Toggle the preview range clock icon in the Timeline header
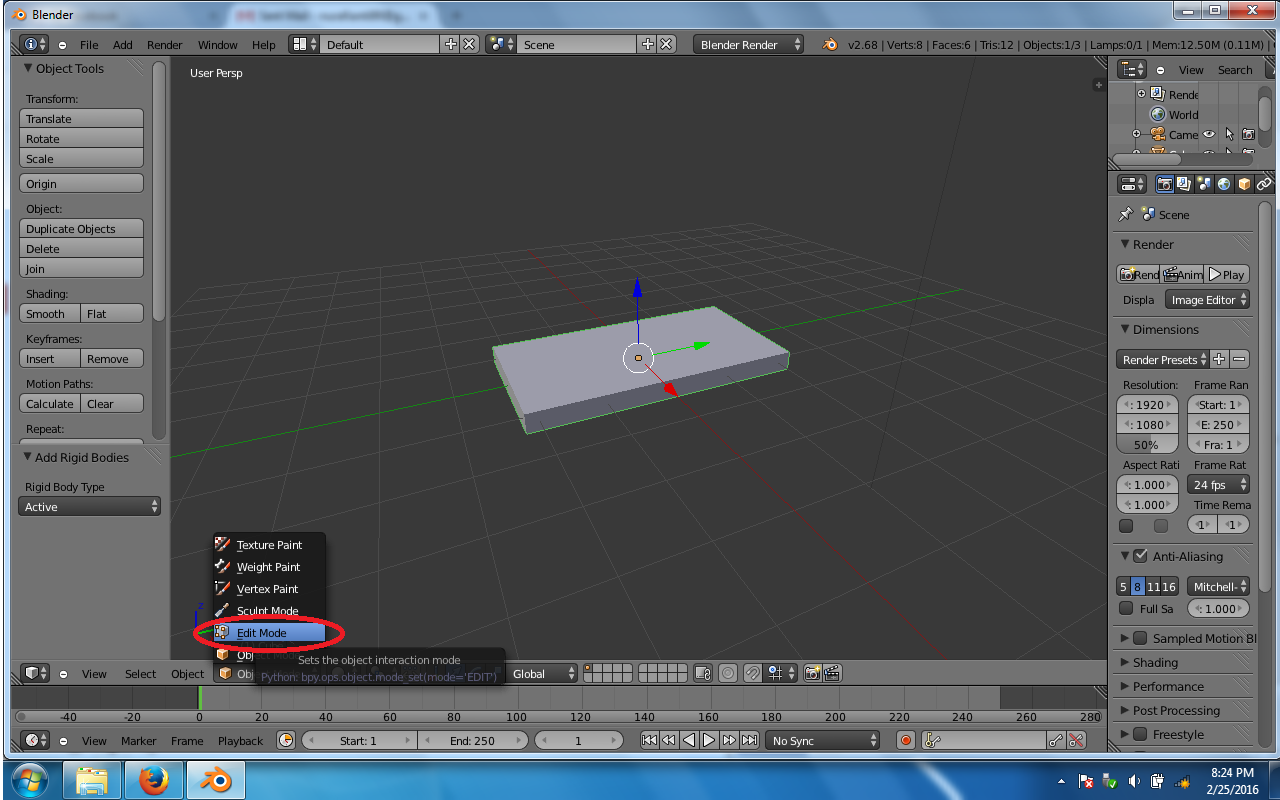The height and width of the screenshot is (800, 1280). (286, 740)
